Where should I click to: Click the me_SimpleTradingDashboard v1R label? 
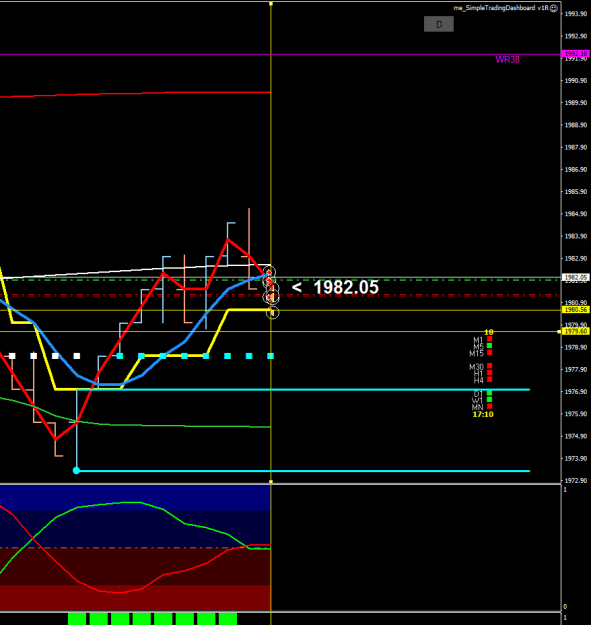click(x=501, y=8)
